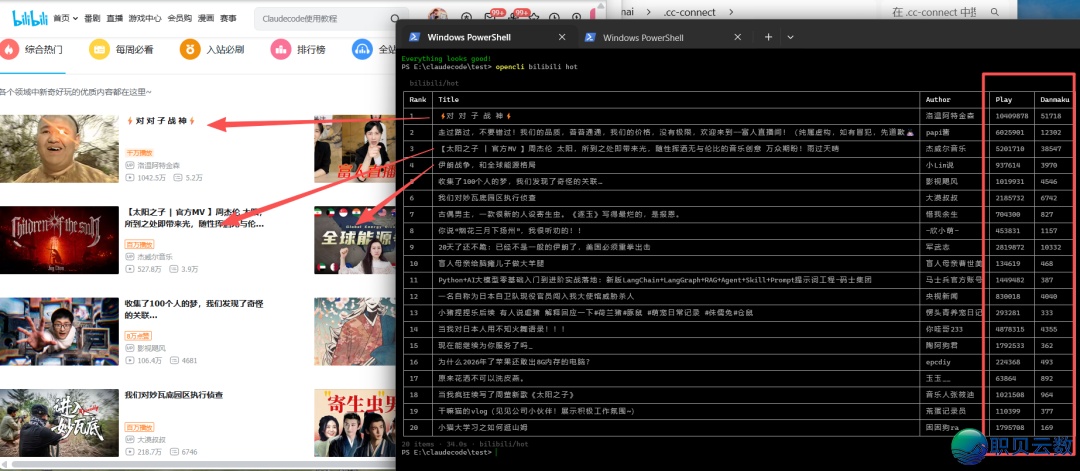Open the 收集了100个人的梦 video thumbnail
The height and width of the screenshot is (471, 1080).
pos(59,331)
